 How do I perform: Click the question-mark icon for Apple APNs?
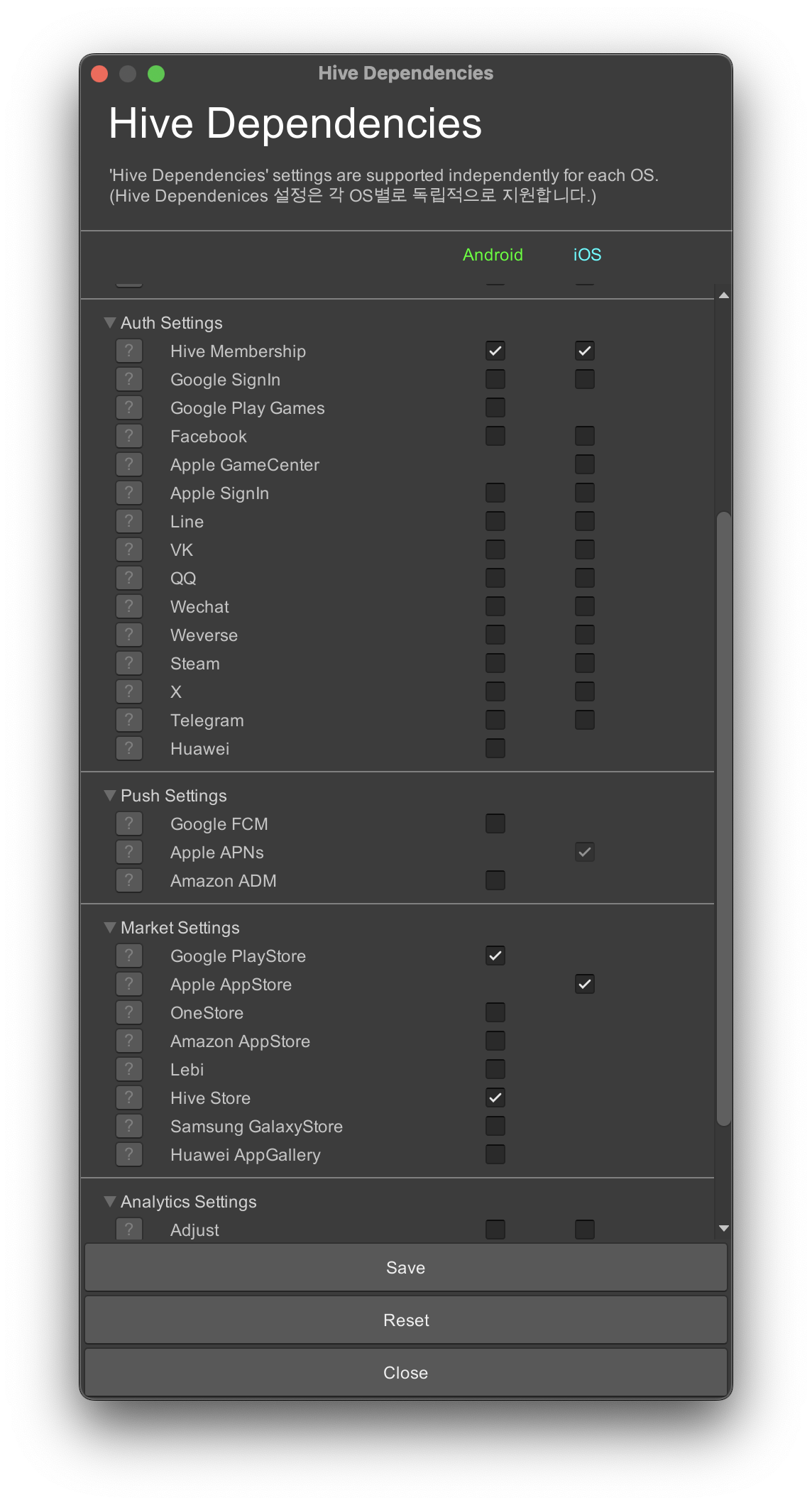coord(129,852)
